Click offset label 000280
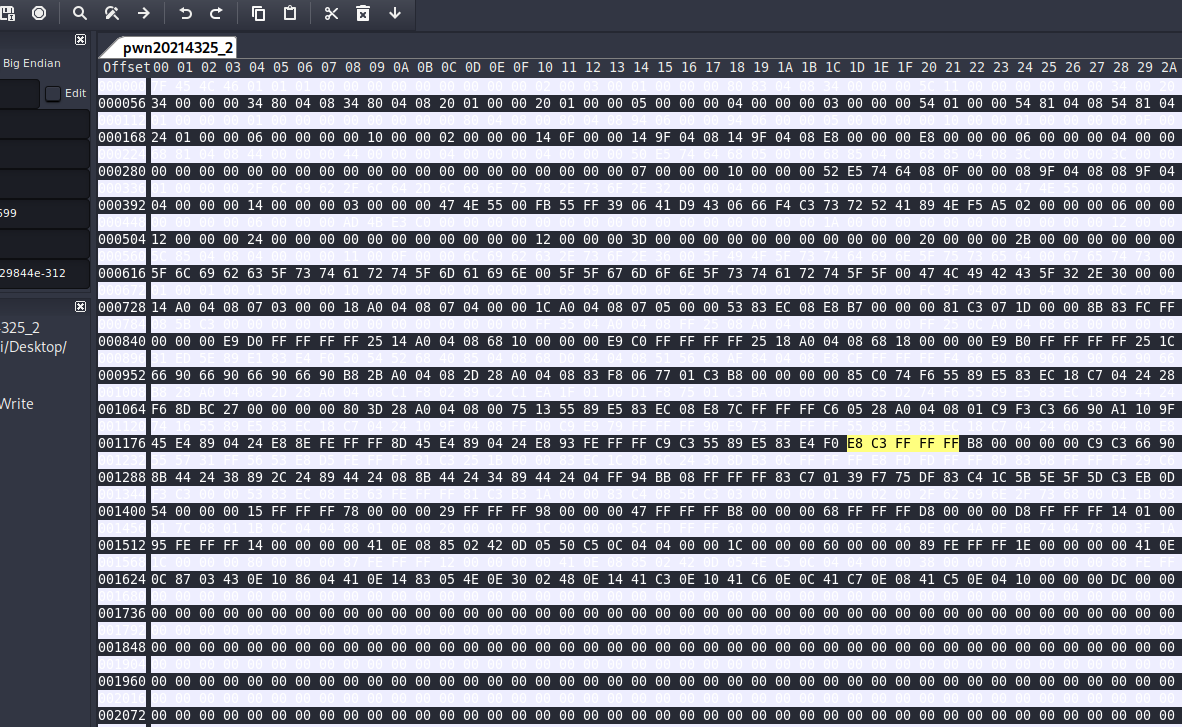This screenshot has height=727, width=1182. [x=121, y=171]
